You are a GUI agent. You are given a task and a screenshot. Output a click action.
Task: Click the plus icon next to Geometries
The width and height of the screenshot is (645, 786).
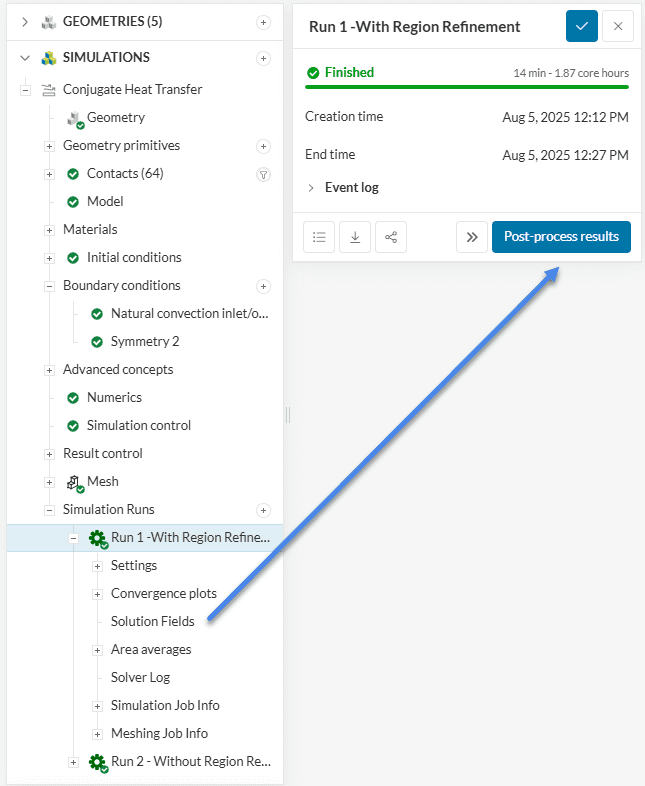(263, 22)
